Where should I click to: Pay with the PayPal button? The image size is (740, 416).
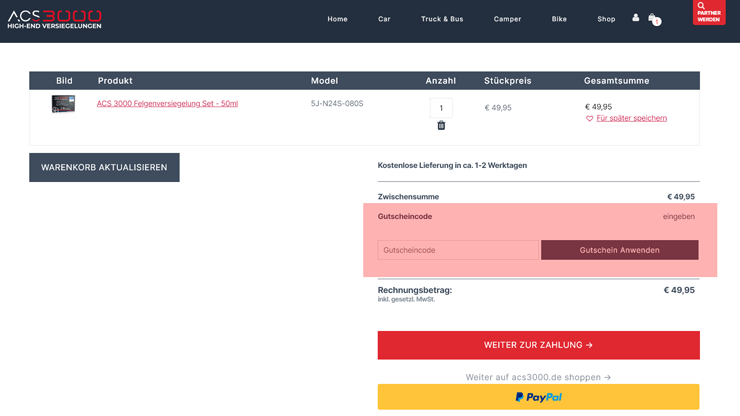(x=538, y=397)
